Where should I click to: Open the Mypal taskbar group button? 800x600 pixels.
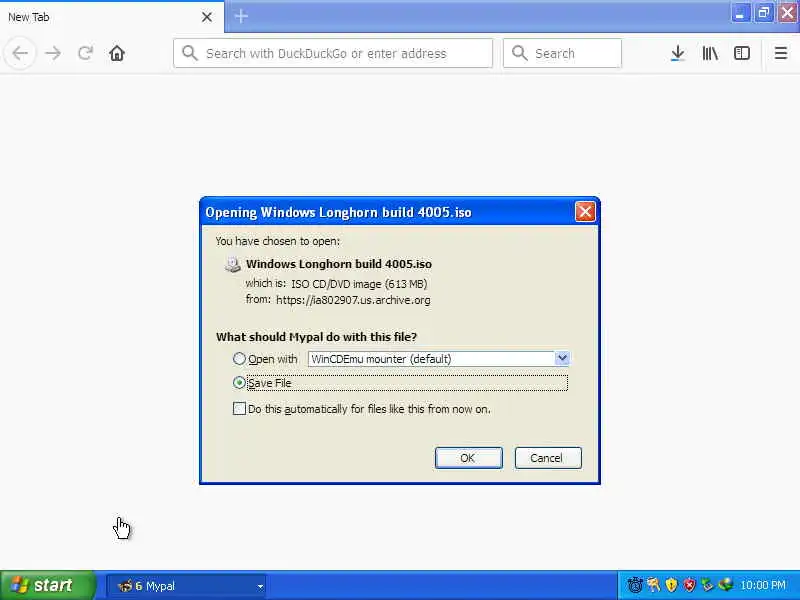click(187, 586)
